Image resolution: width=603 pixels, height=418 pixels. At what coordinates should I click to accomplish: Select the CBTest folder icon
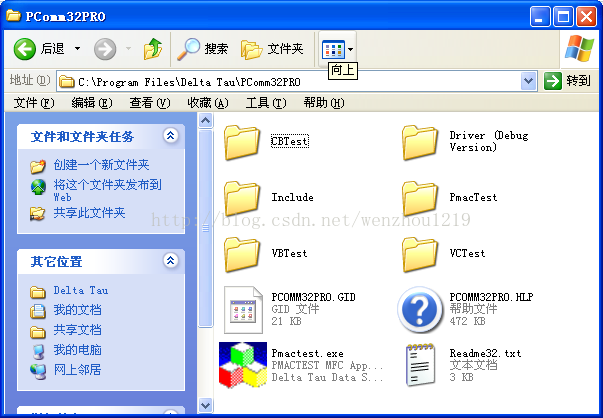tap(242, 142)
